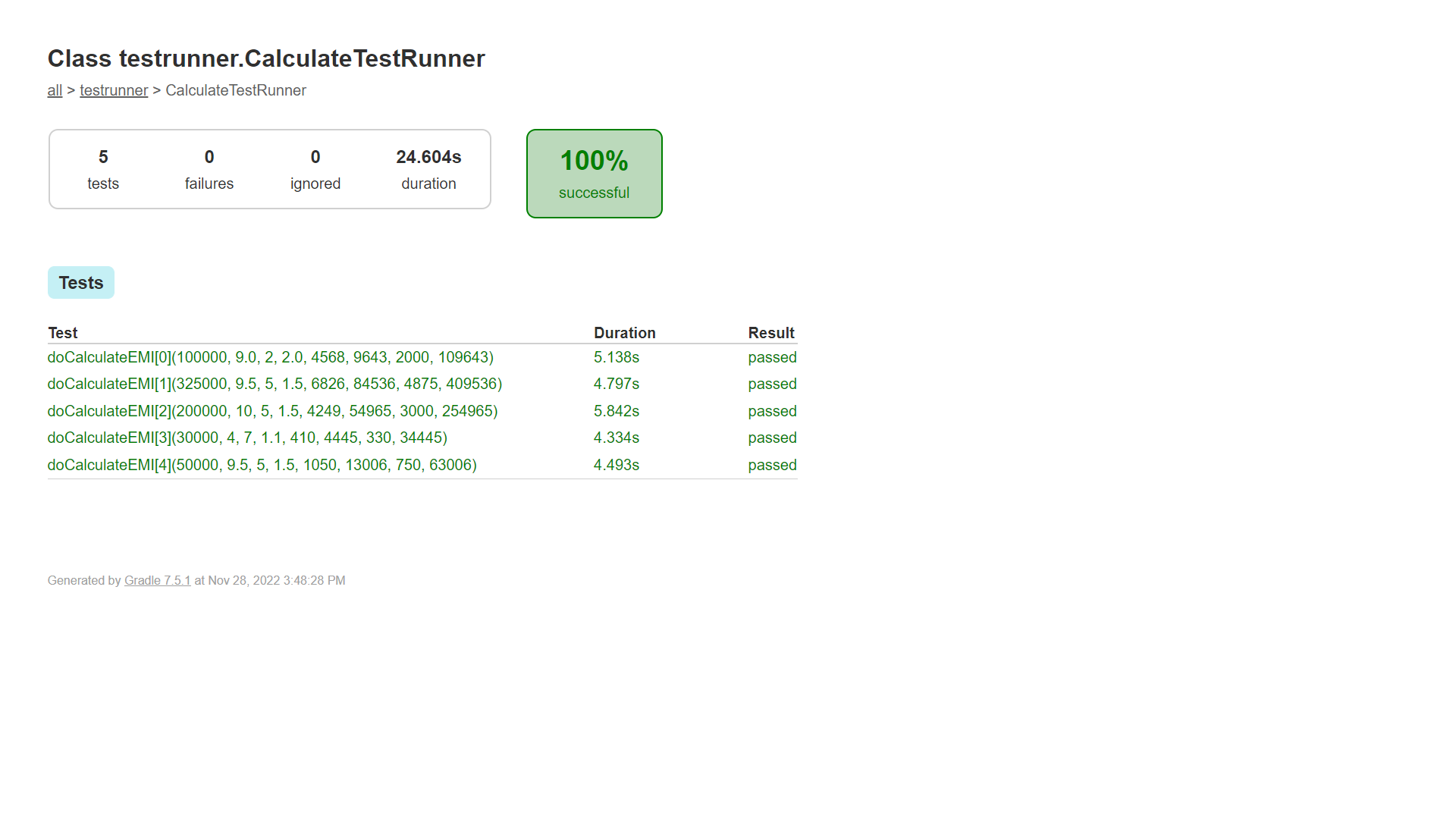Select the Tests tab
The width and height of the screenshot is (1456, 819).
81,283
